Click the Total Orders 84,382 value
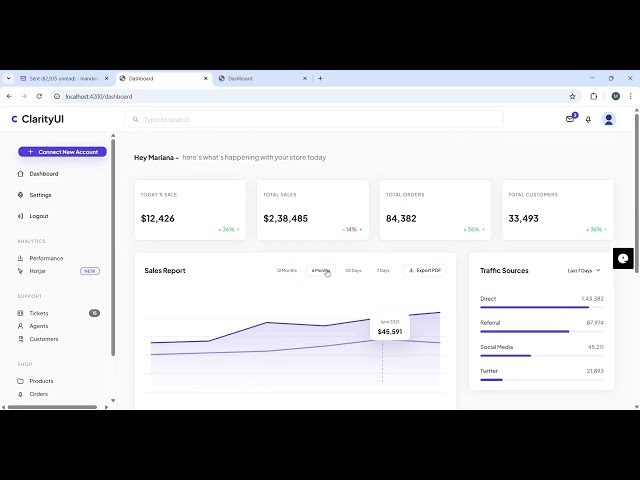Viewport: 640px width, 480px height. [401, 218]
